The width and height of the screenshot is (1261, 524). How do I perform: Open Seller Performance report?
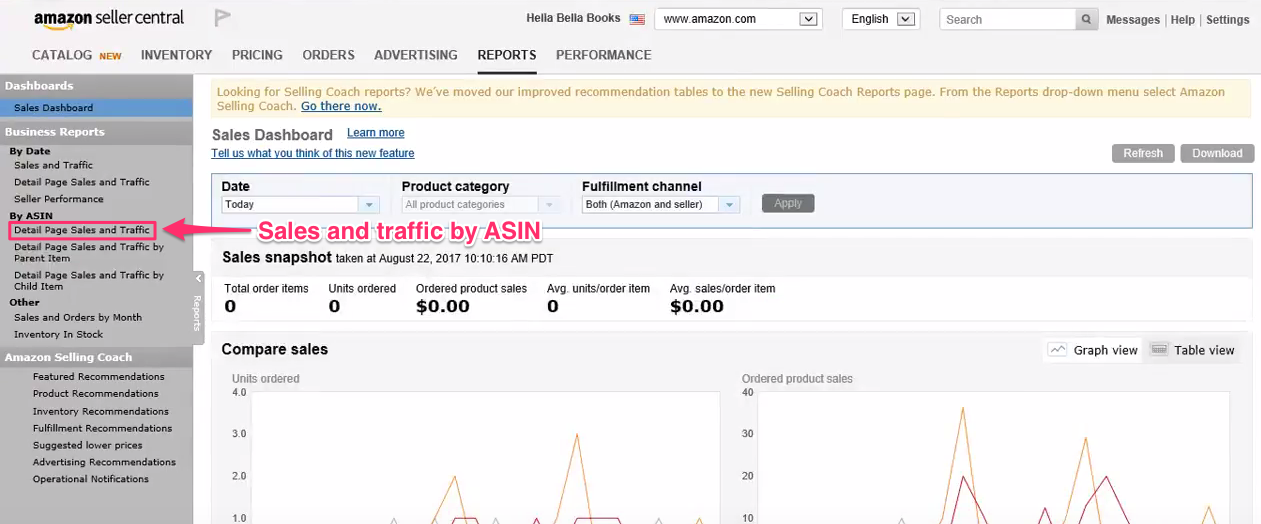59,199
